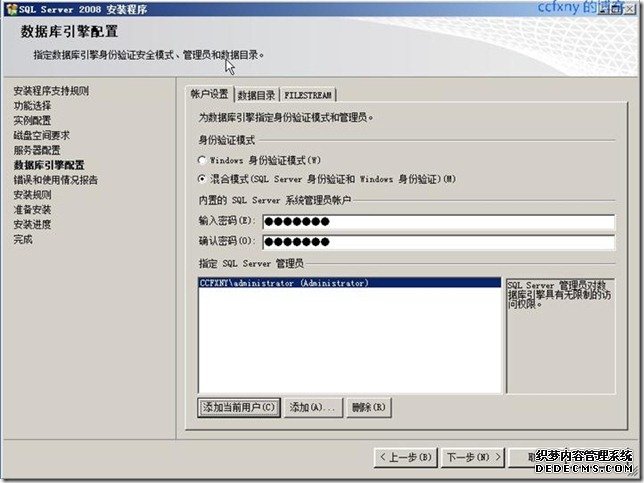Viewport: 644px width, 483px height.
Task: Click the 确认密码 password field
Action: 439,242
